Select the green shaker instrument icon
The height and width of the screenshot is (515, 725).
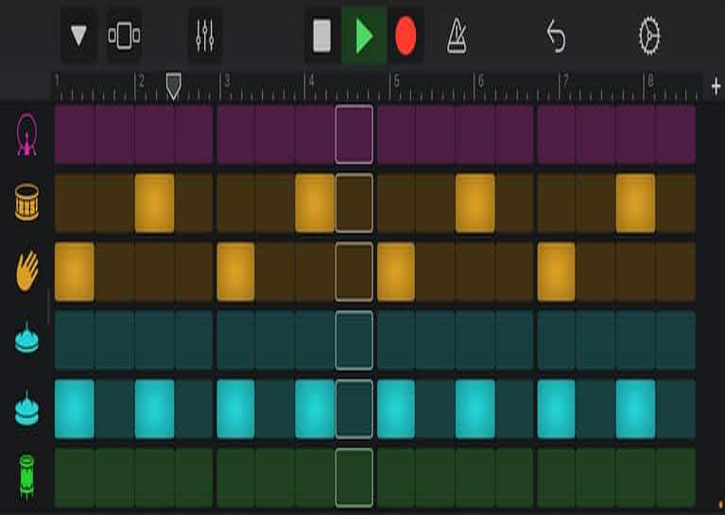pyautogui.click(x=25, y=477)
